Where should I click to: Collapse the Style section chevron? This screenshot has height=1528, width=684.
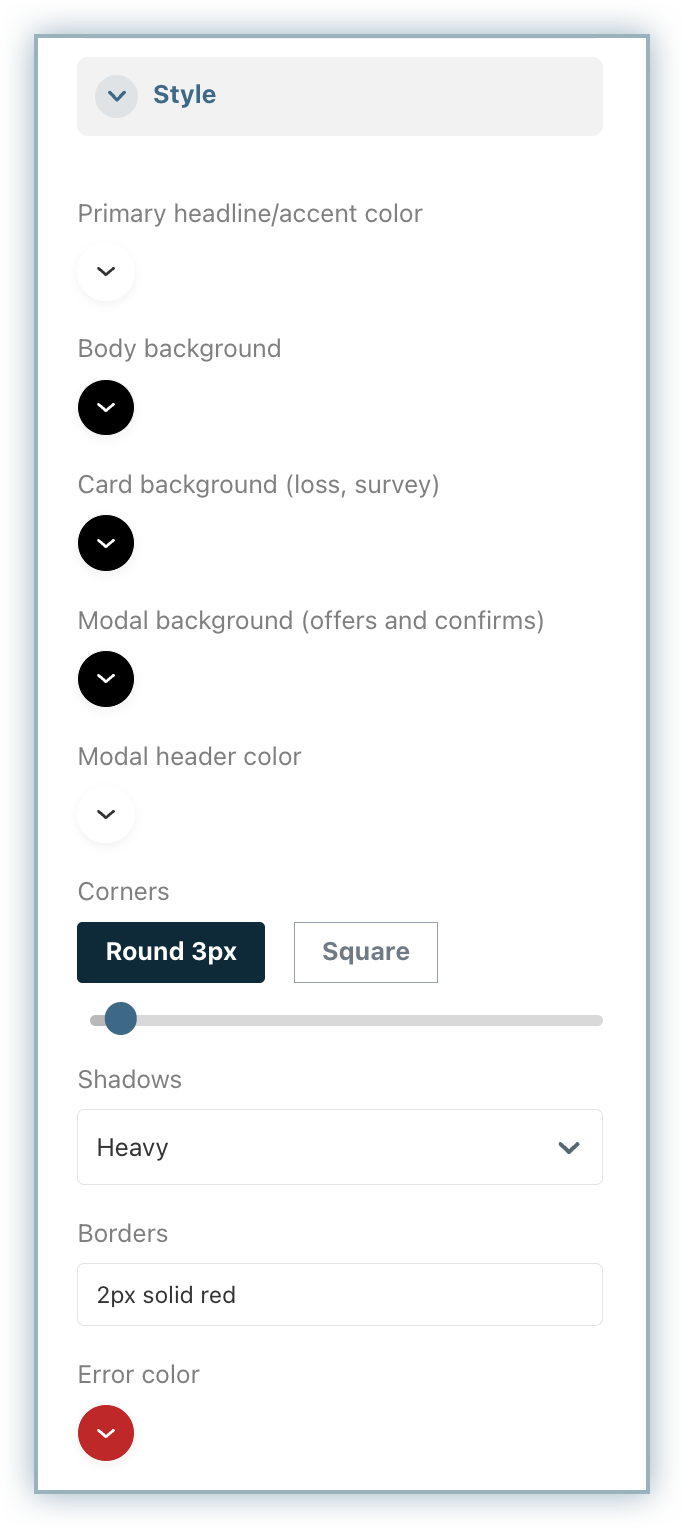click(116, 96)
